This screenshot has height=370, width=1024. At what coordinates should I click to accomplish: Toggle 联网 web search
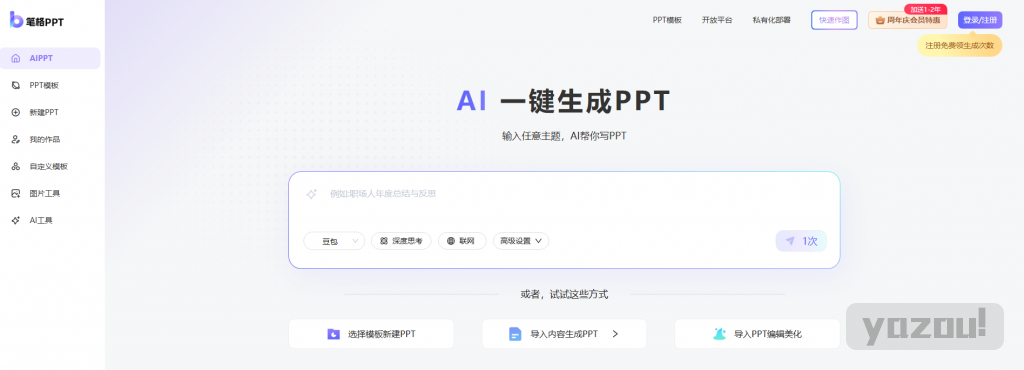(462, 241)
